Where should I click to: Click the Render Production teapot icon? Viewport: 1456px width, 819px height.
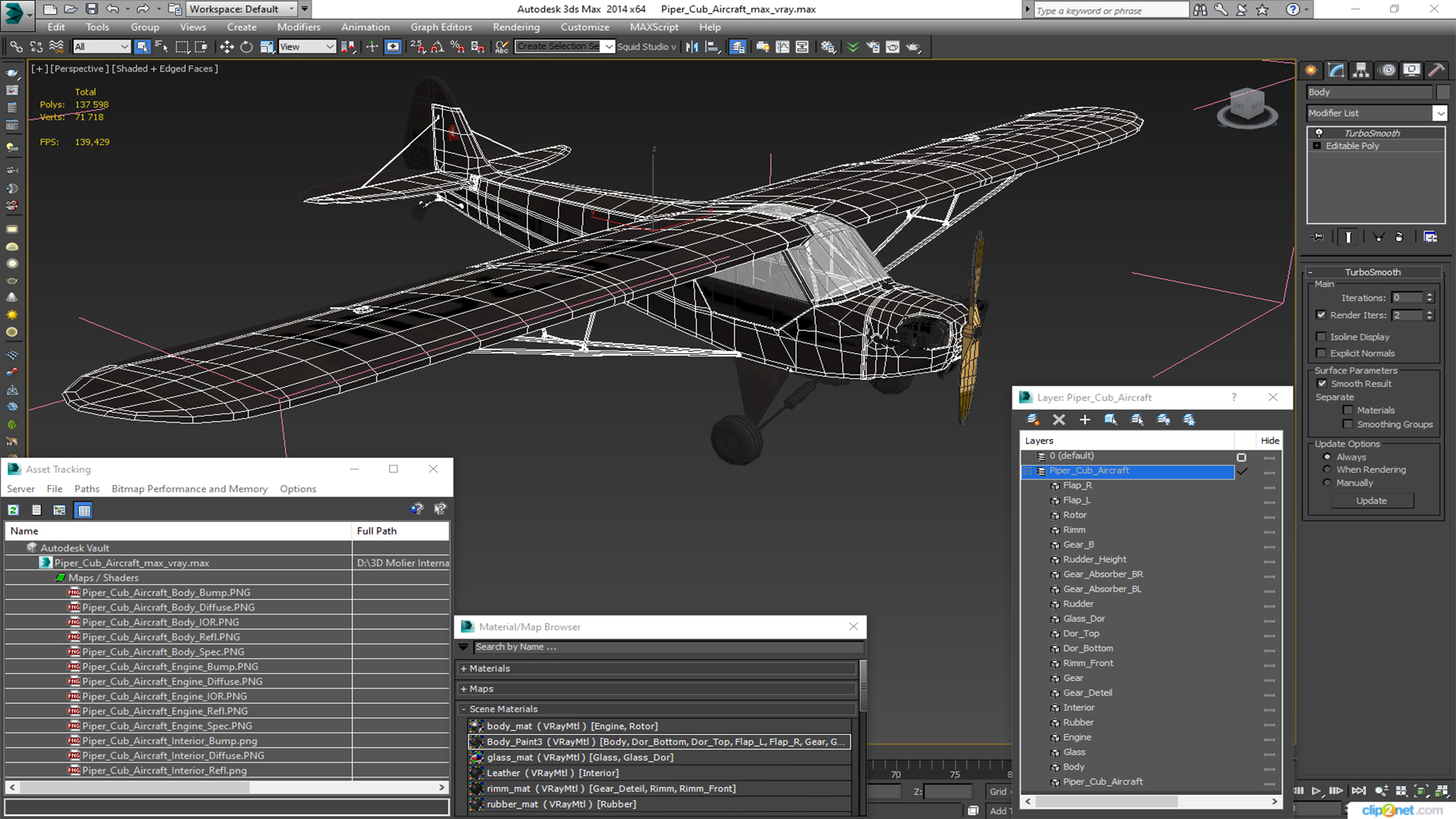[913, 47]
